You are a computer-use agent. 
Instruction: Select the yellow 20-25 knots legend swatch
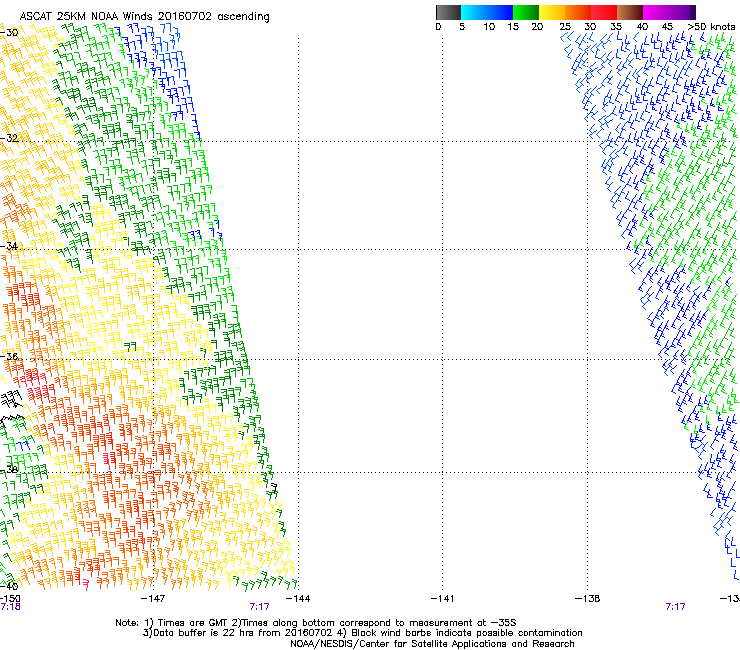(x=552, y=12)
